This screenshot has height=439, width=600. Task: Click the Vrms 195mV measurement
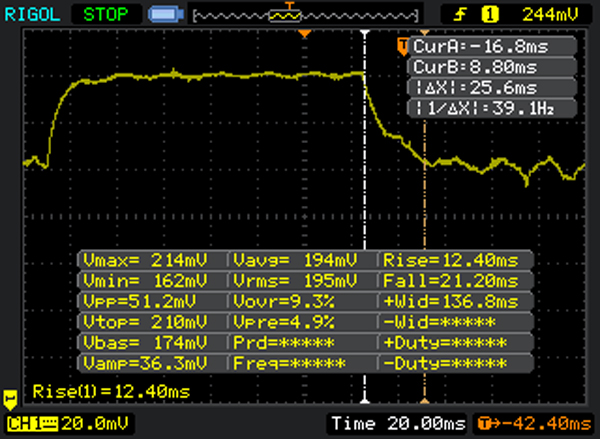(x=295, y=281)
